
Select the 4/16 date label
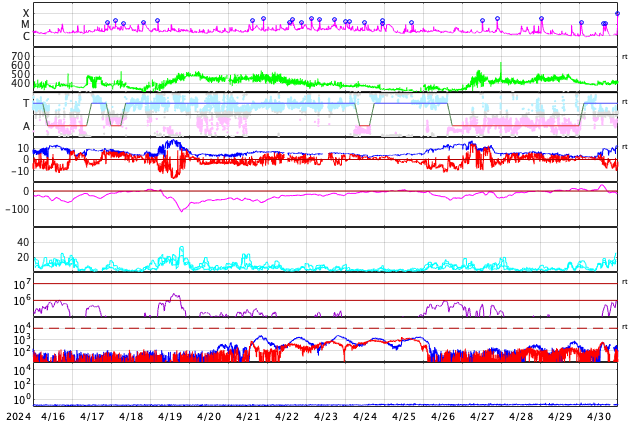(53, 416)
